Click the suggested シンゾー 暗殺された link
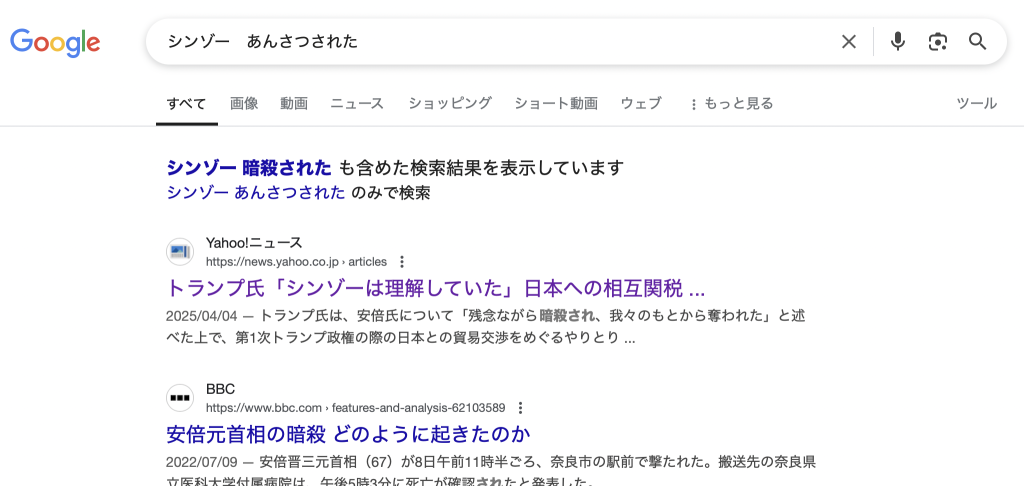This screenshot has width=1024, height=486. tap(249, 168)
